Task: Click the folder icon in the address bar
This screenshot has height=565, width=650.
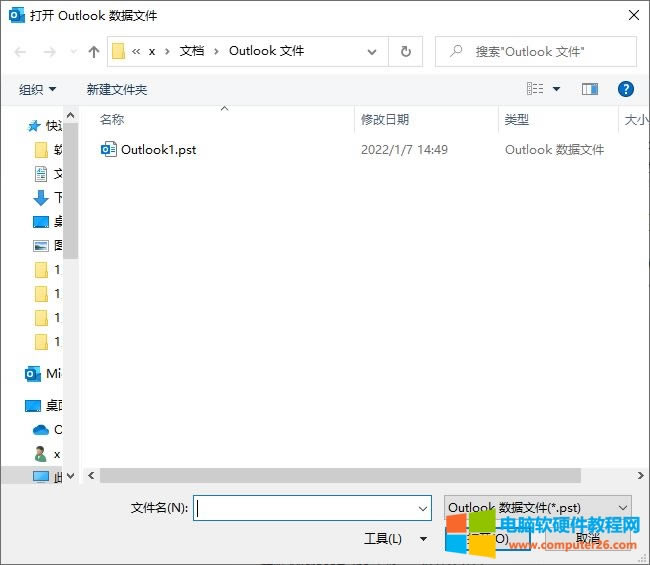Action: (x=118, y=51)
